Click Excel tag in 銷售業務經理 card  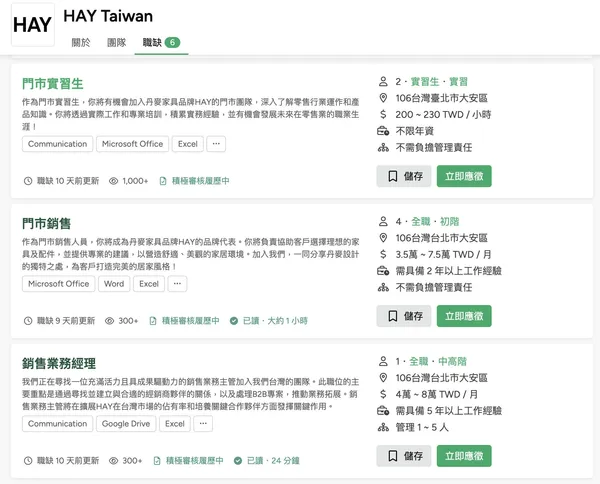pos(174,424)
